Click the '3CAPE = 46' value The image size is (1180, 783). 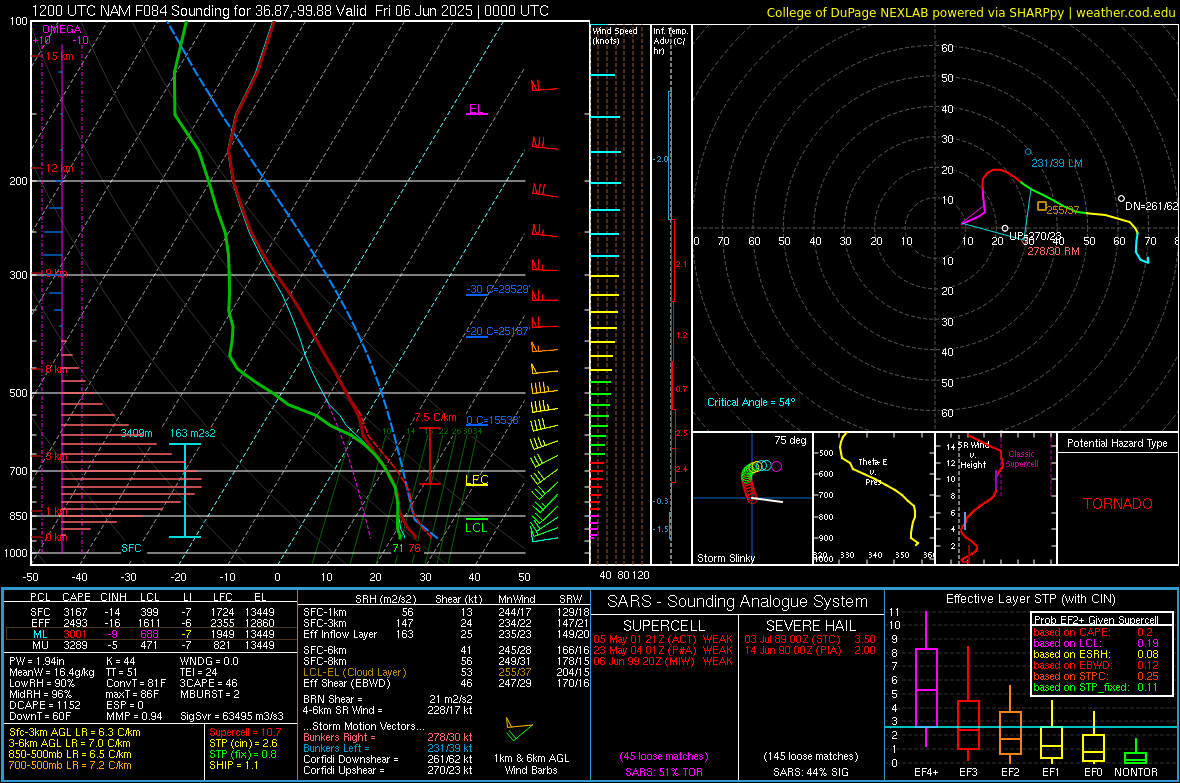tap(208, 683)
